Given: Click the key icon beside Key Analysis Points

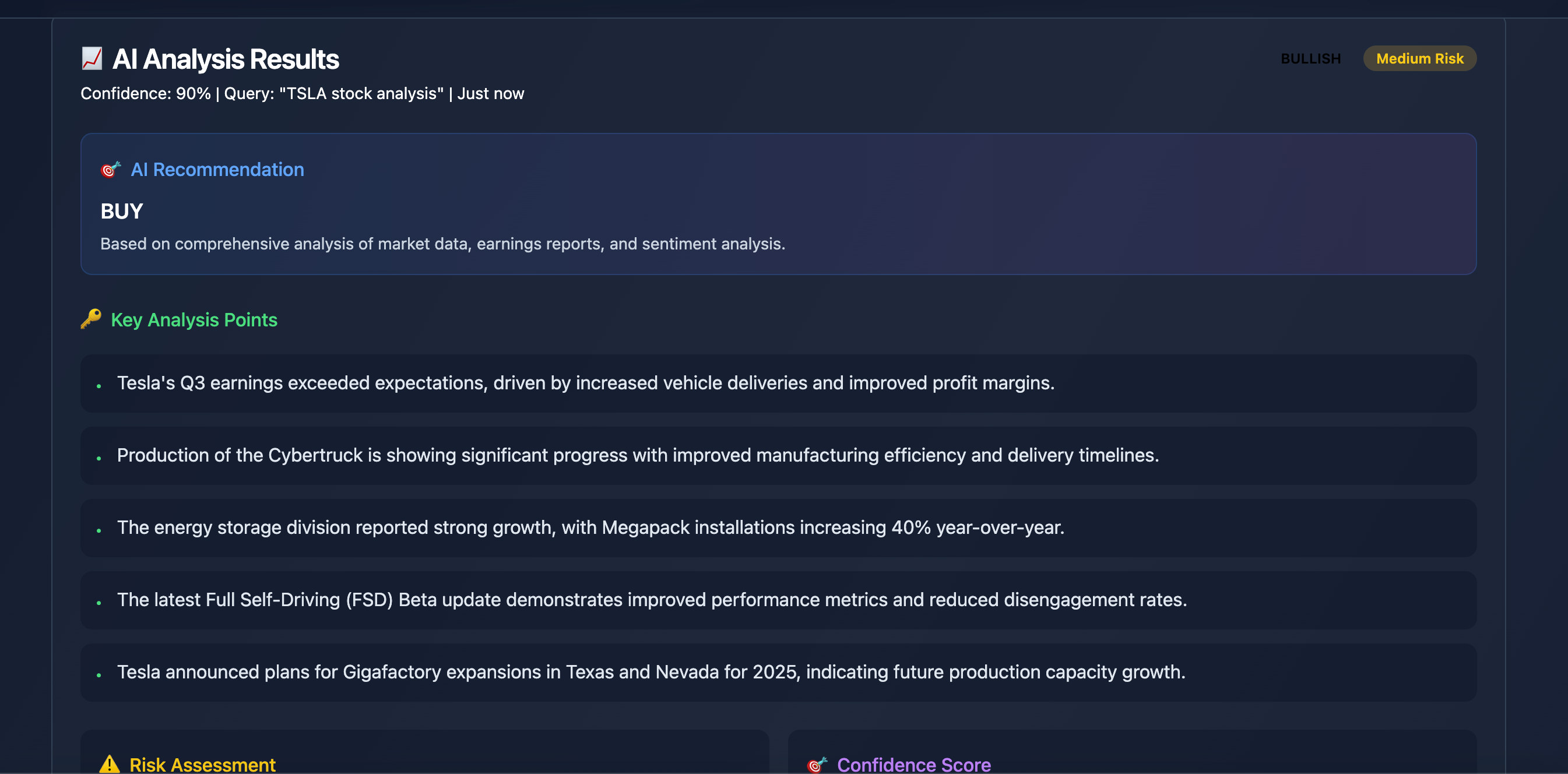Looking at the screenshot, I should click(91, 319).
